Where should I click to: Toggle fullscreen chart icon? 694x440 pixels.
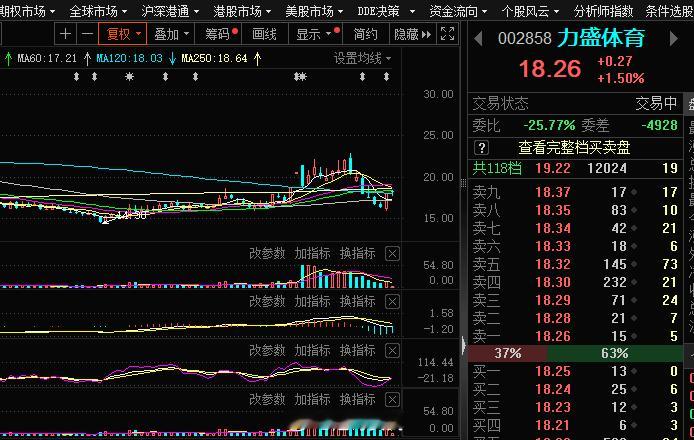pos(447,34)
